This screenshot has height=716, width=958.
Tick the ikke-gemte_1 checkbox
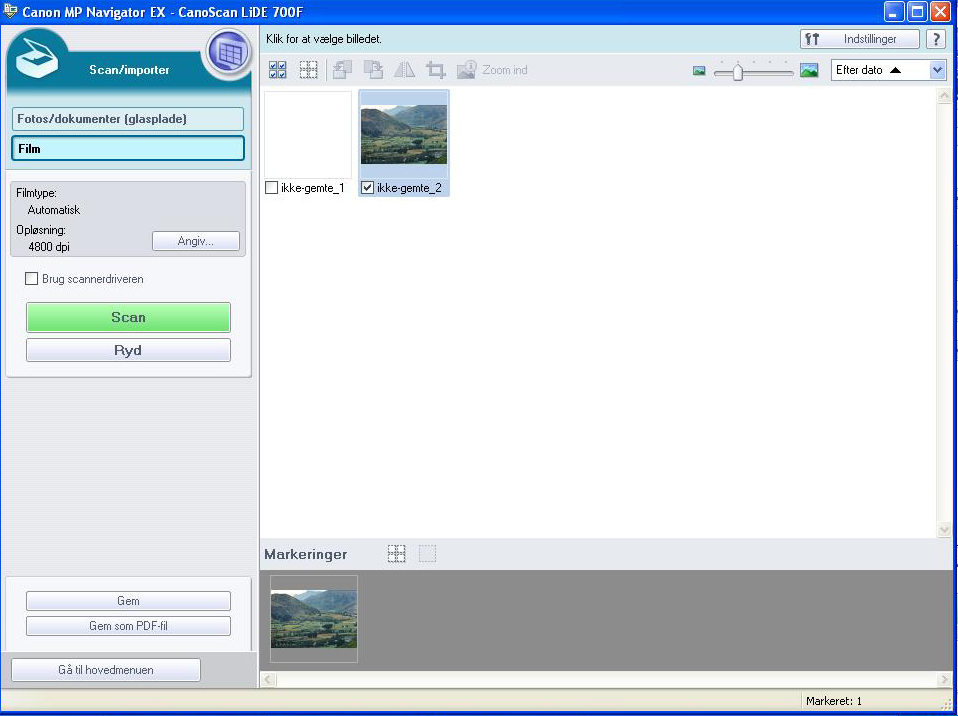pos(272,188)
